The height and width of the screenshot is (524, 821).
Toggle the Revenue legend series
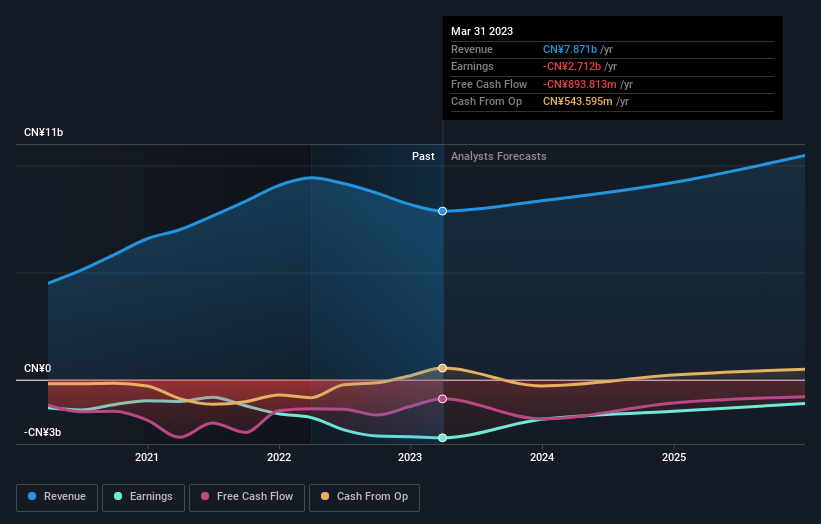(57, 497)
